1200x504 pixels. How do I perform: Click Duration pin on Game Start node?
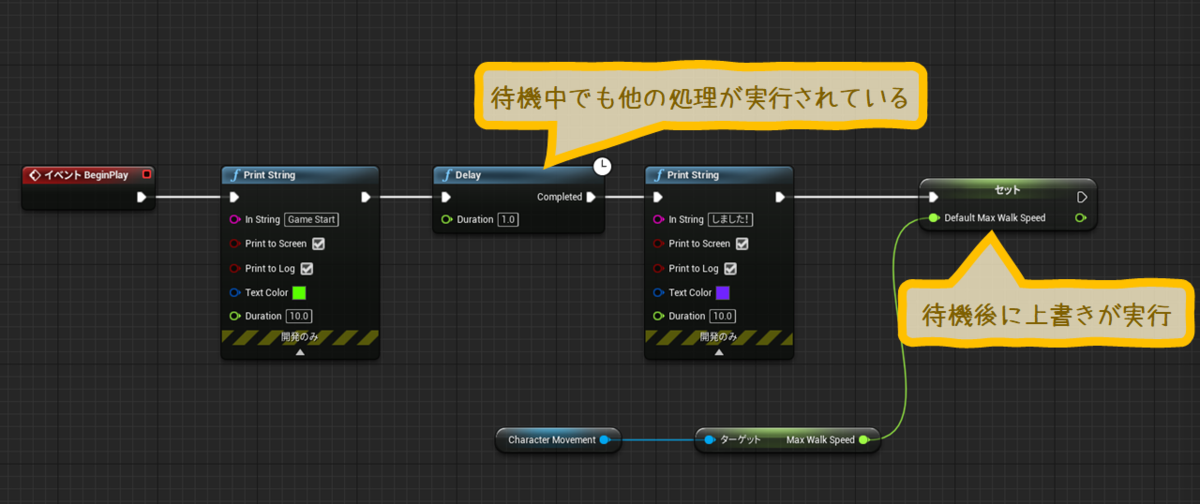[235, 316]
